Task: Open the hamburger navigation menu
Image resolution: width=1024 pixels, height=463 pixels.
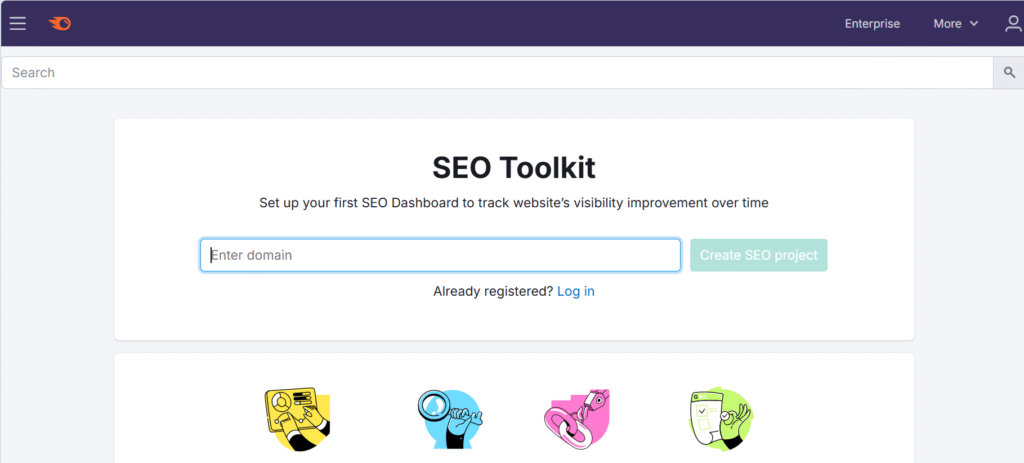Action: click(18, 24)
